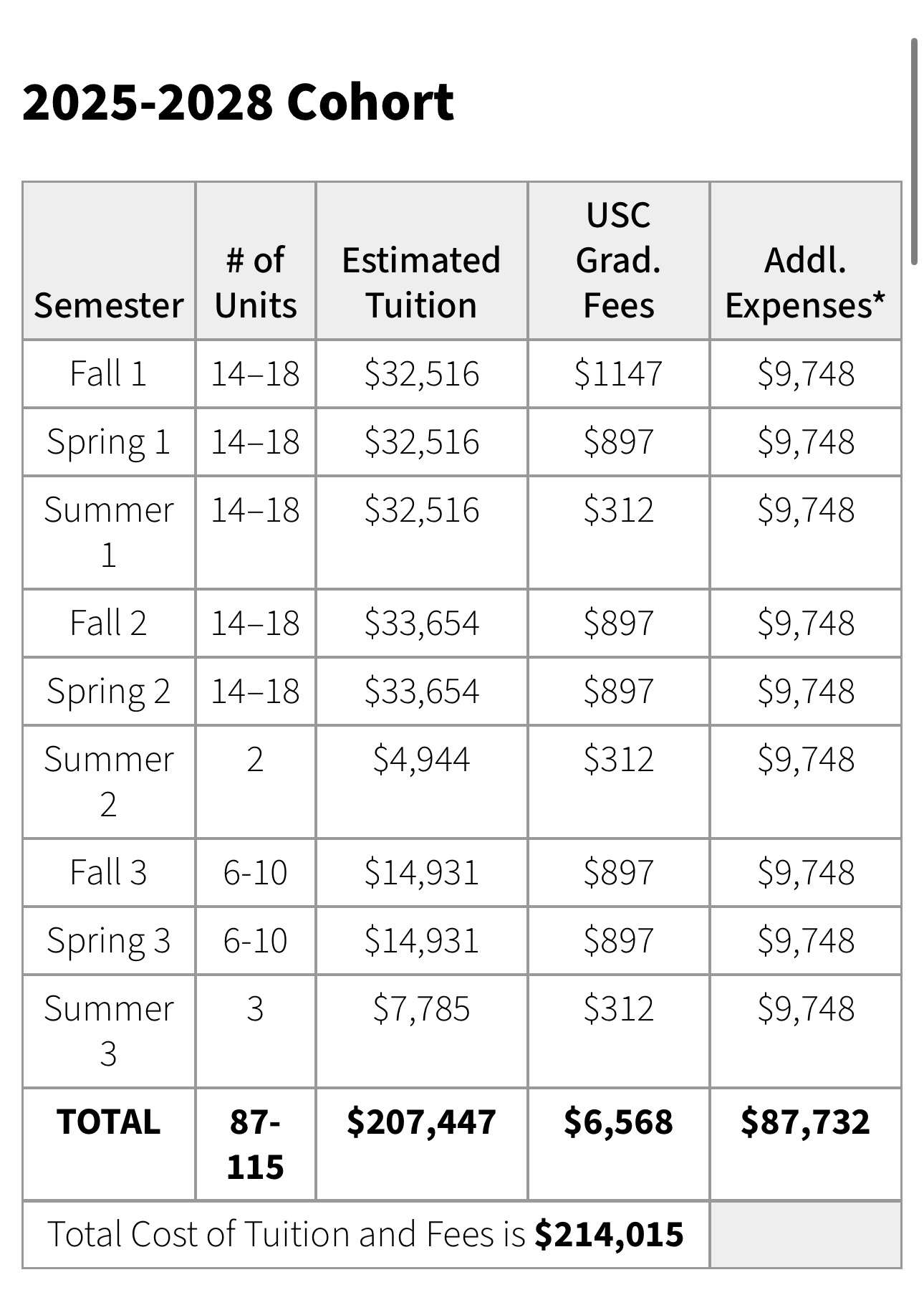This screenshot has width=924, height=1290.
Task: Click the Summer 1 semester cell
Action: click(109, 532)
